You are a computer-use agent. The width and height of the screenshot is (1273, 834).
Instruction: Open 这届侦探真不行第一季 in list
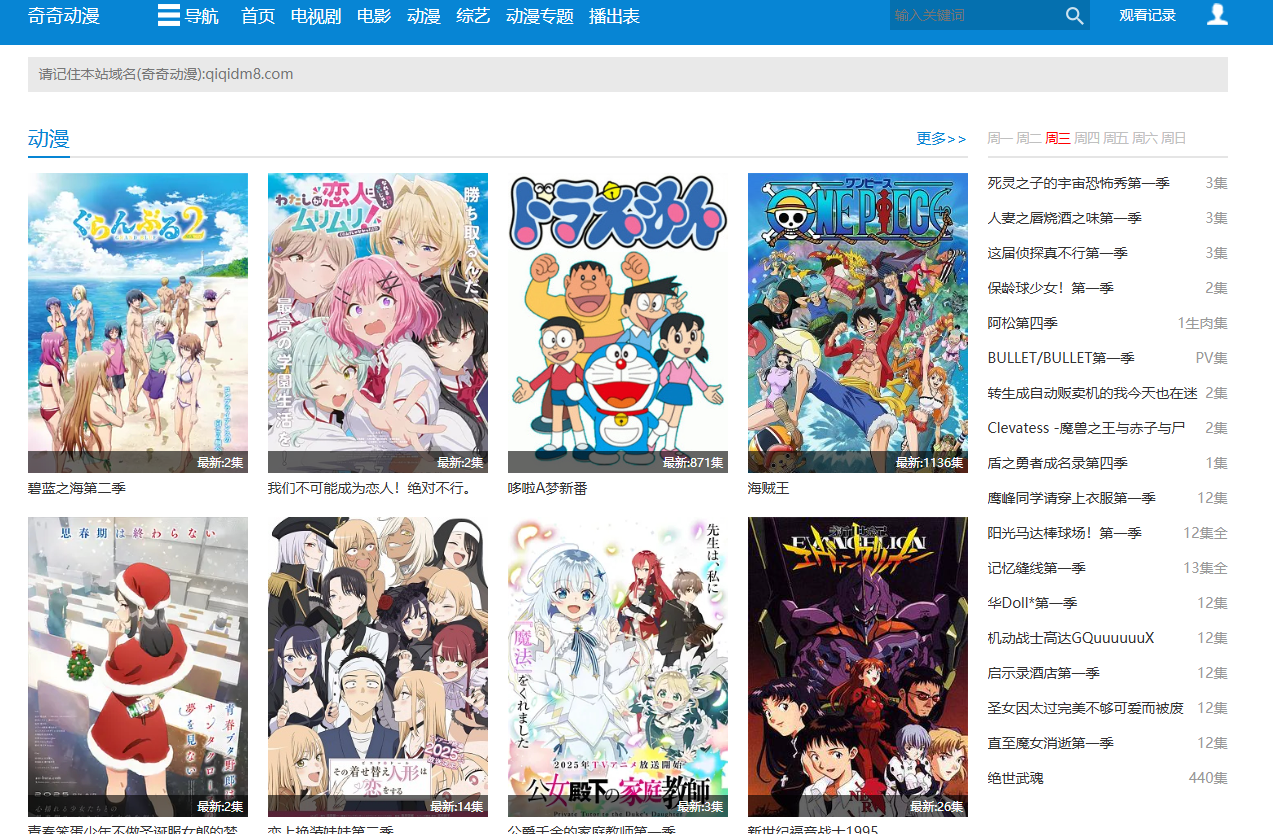click(x=1057, y=253)
